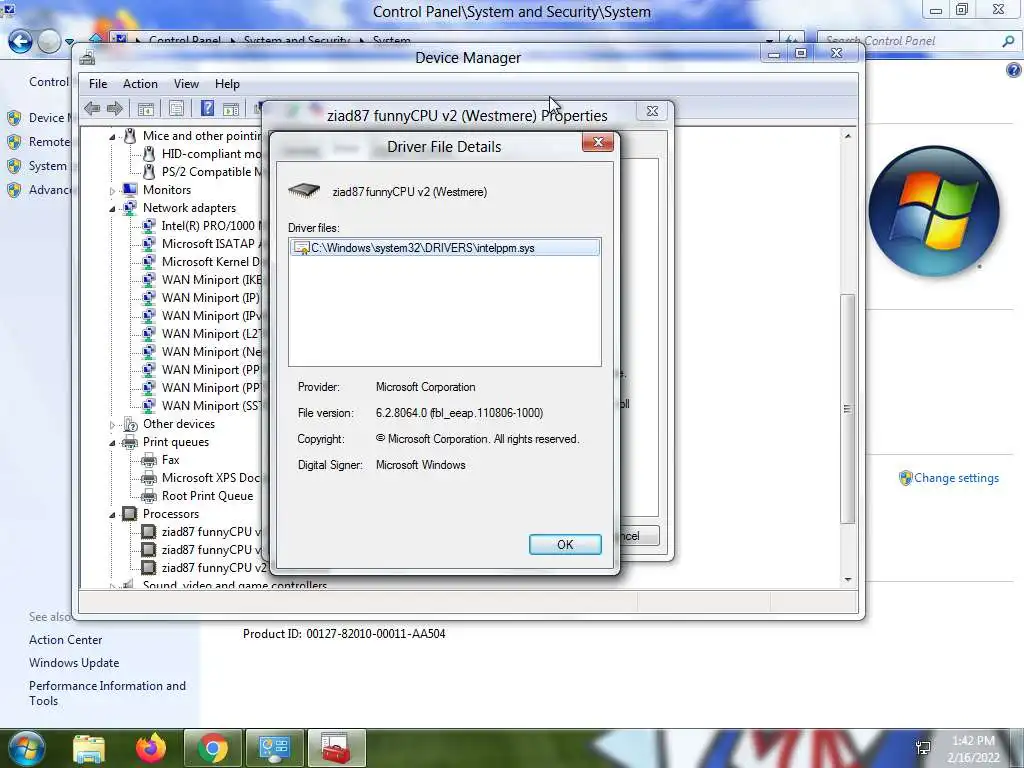Click Forward arrow in Device Manager toolbar
1024x768 pixels.
click(114, 108)
